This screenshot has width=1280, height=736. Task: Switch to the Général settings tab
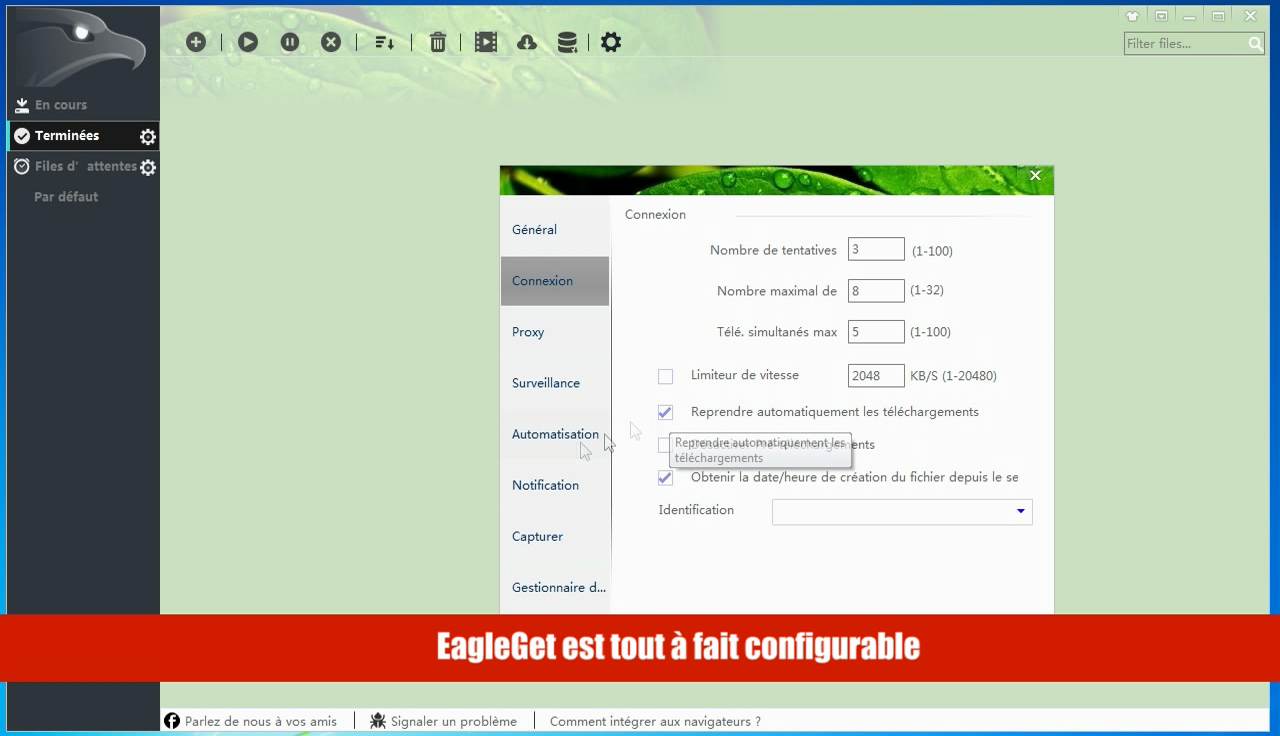(555, 230)
